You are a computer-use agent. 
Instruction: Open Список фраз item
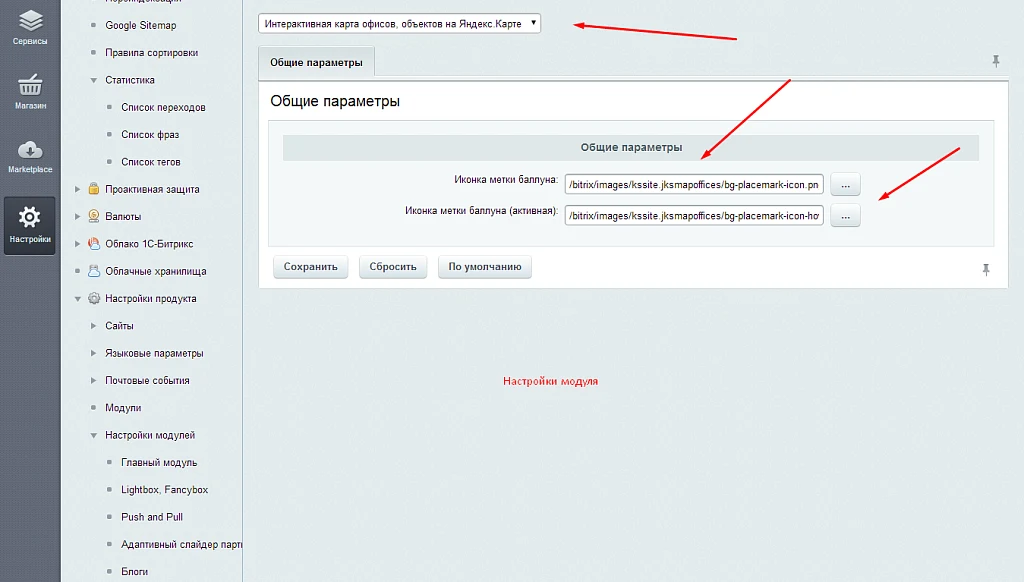[150, 135]
